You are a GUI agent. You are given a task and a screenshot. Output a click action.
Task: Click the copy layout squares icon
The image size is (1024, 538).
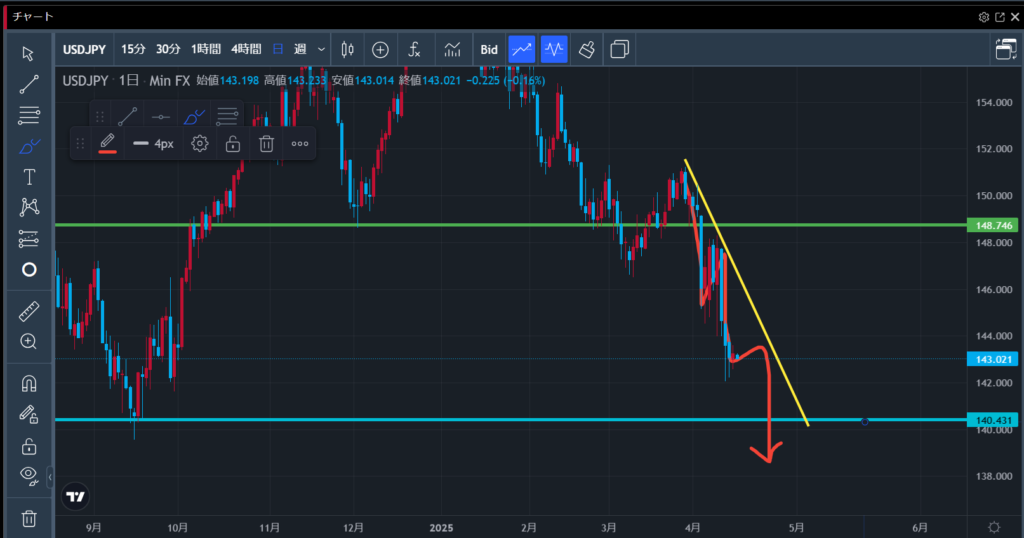pyautogui.click(x=619, y=50)
